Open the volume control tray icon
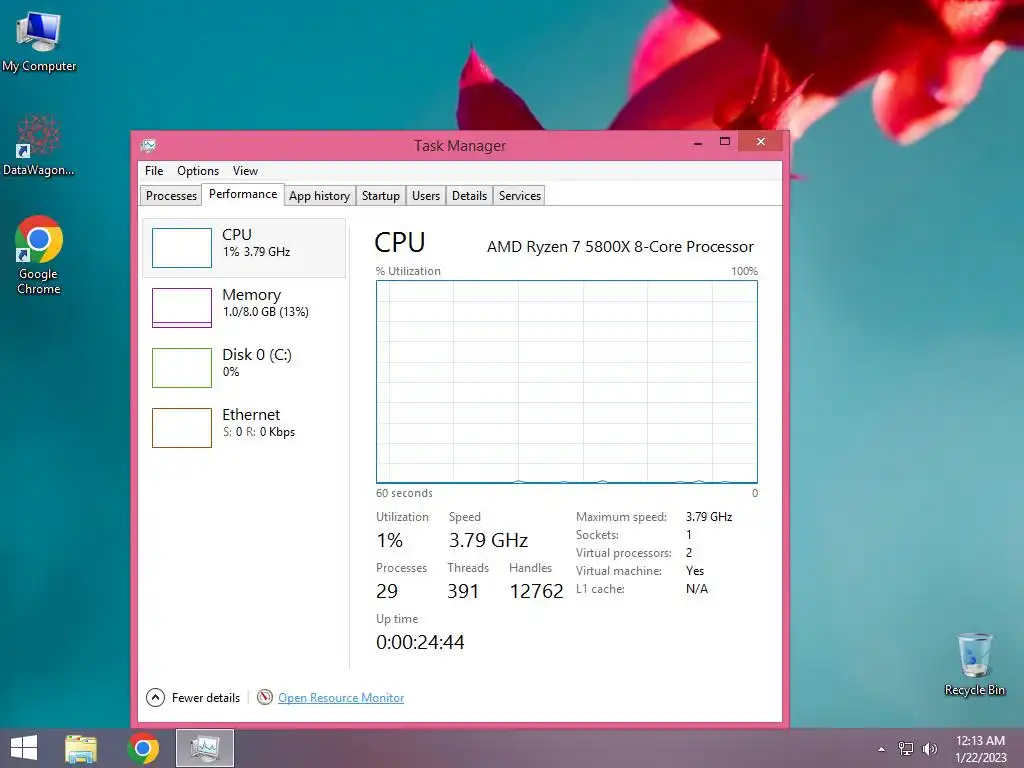Image resolution: width=1024 pixels, height=768 pixels. pyautogui.click(x=929, y=749)
